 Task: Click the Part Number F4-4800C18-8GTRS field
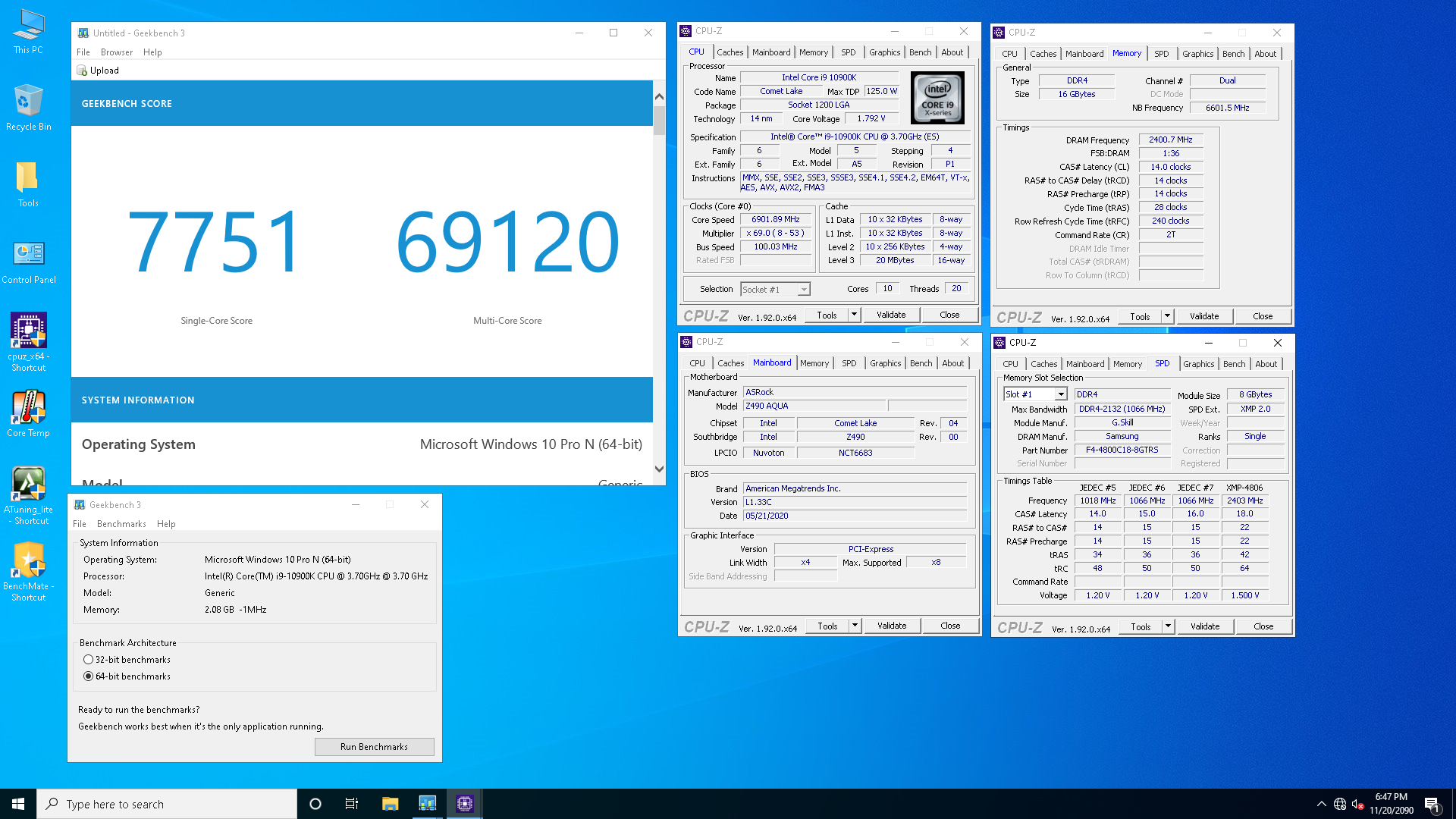(x=1122, y=450)
